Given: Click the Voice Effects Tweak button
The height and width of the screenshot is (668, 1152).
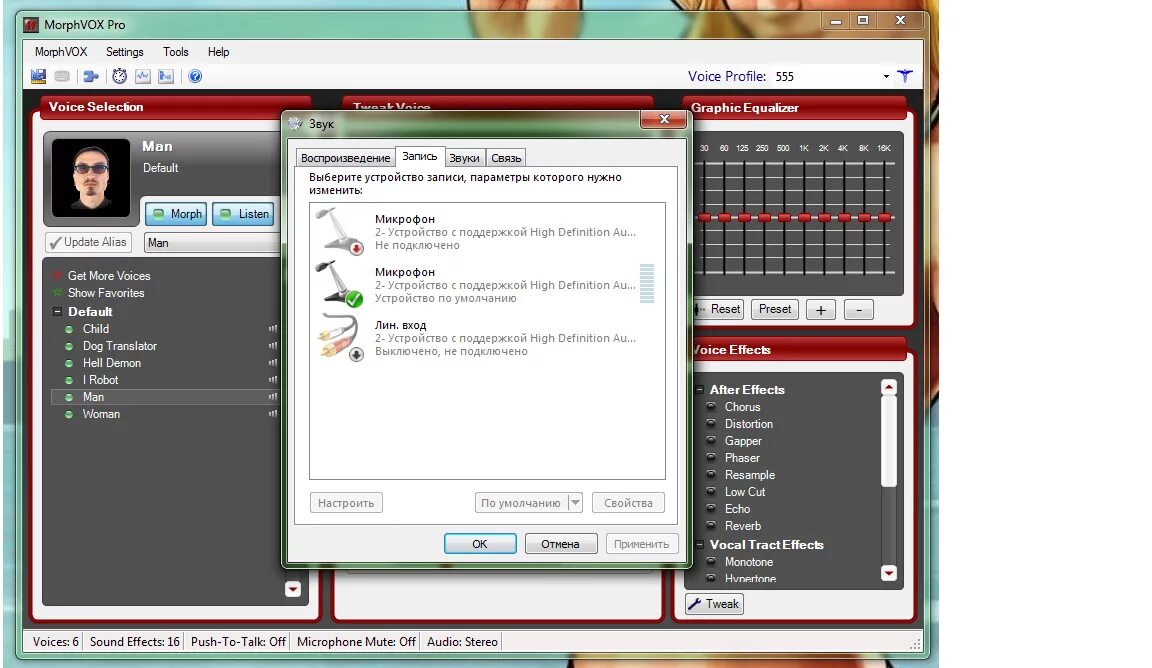Looking at the screenshot, I should click(x=714, y=604).
